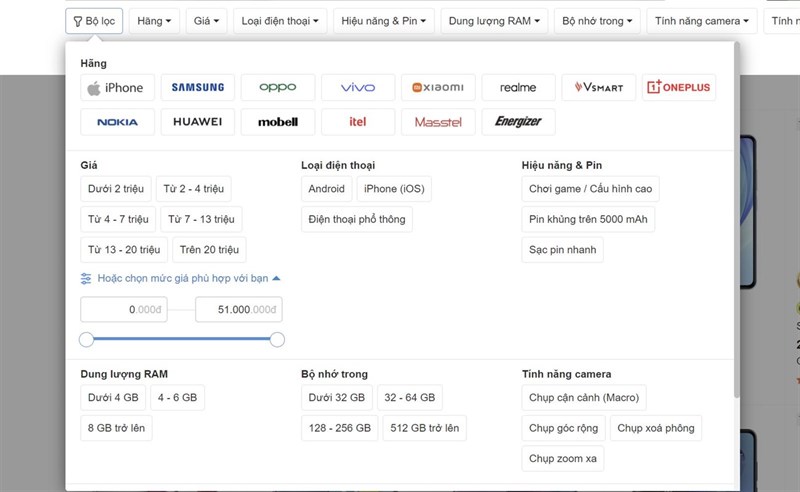Open the Bộ nhớ trong dropdown

point(597,21)
